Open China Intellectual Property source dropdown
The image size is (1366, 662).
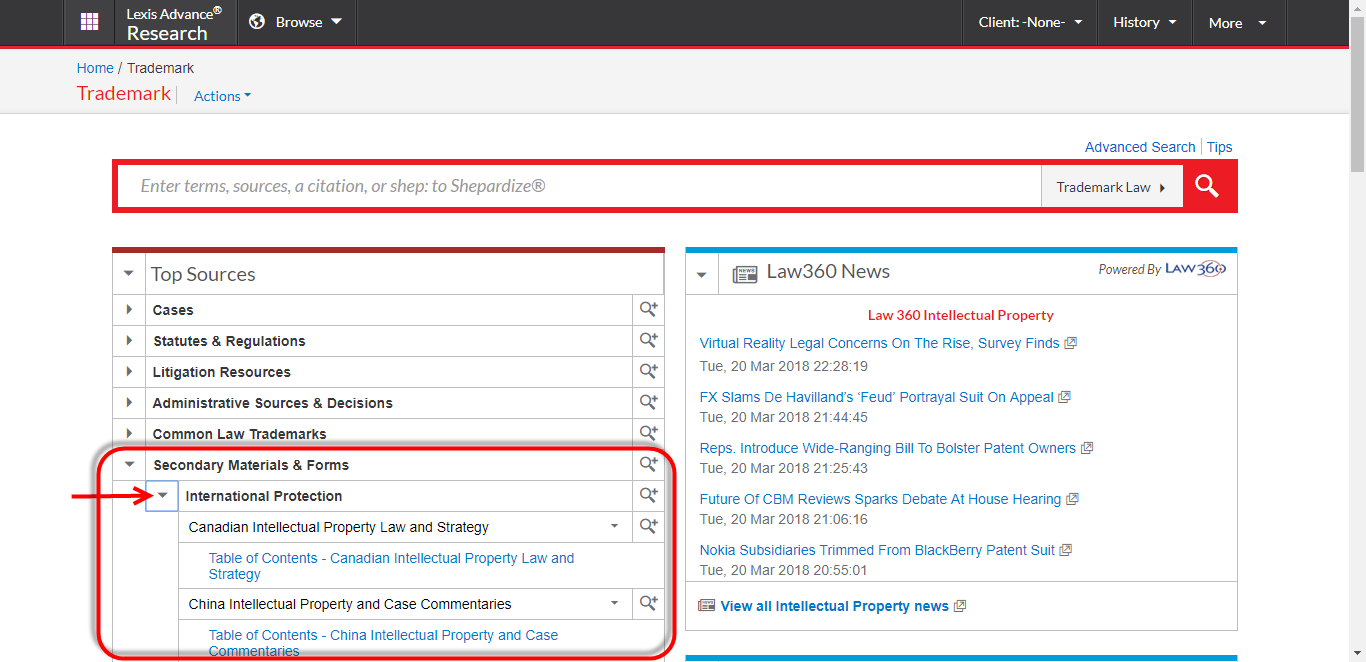[615, 604]
